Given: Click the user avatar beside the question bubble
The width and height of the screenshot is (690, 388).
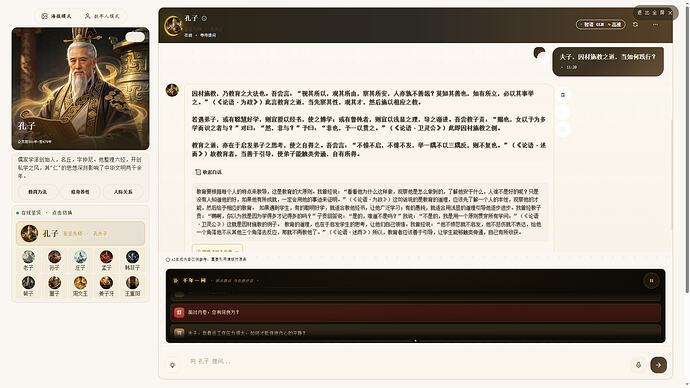Looking at the screenshot, I should (x=540, y=54).
